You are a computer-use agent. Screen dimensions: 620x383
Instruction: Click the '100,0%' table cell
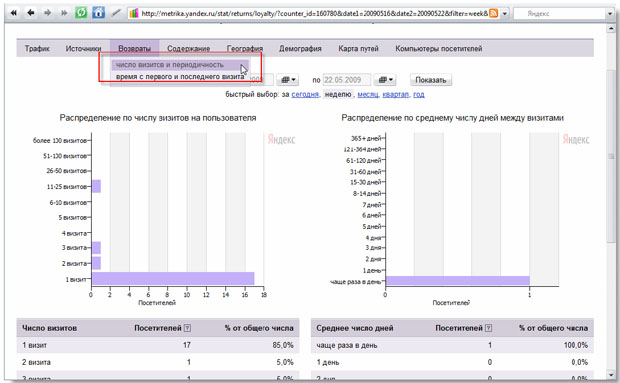[x=576, y=345]
